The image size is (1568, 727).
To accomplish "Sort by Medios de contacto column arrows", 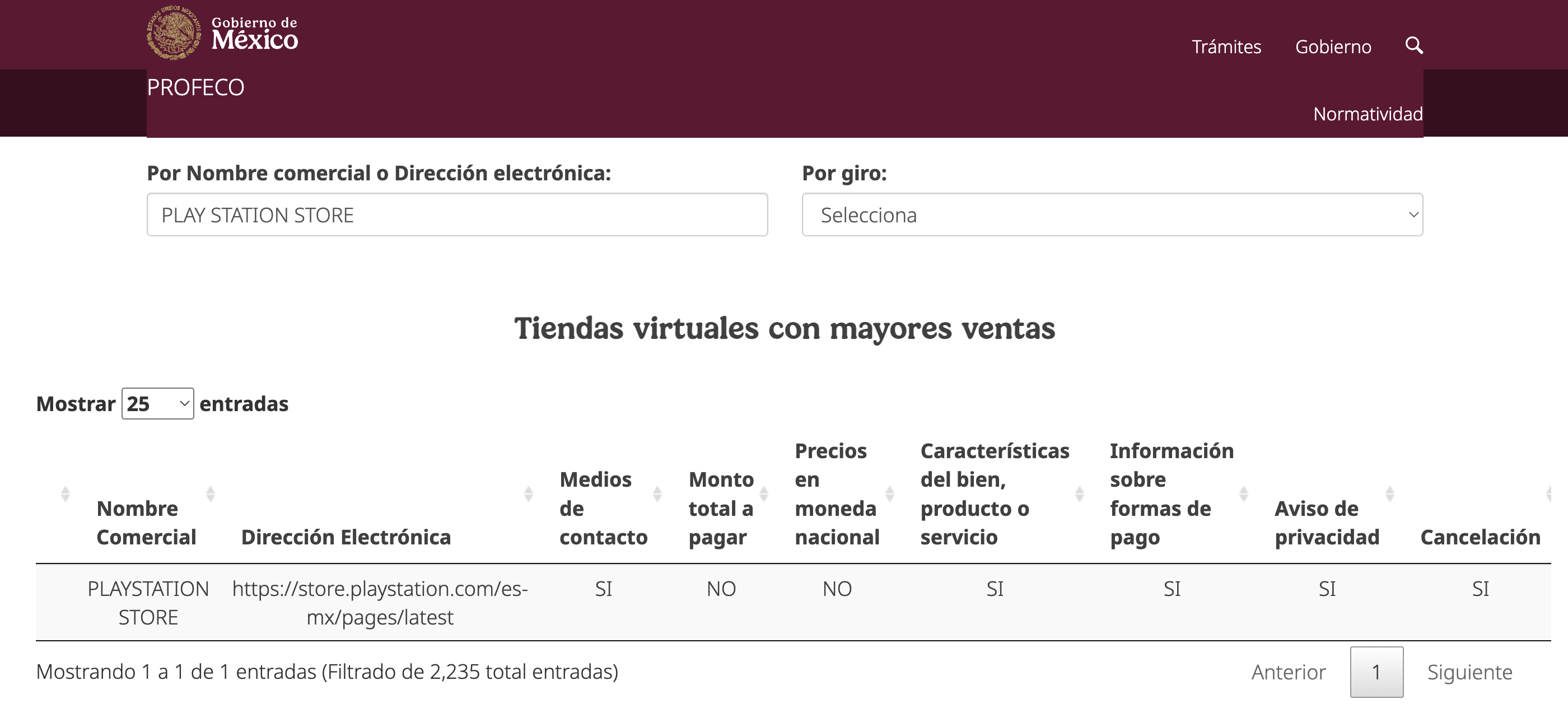I will point(657,494).
